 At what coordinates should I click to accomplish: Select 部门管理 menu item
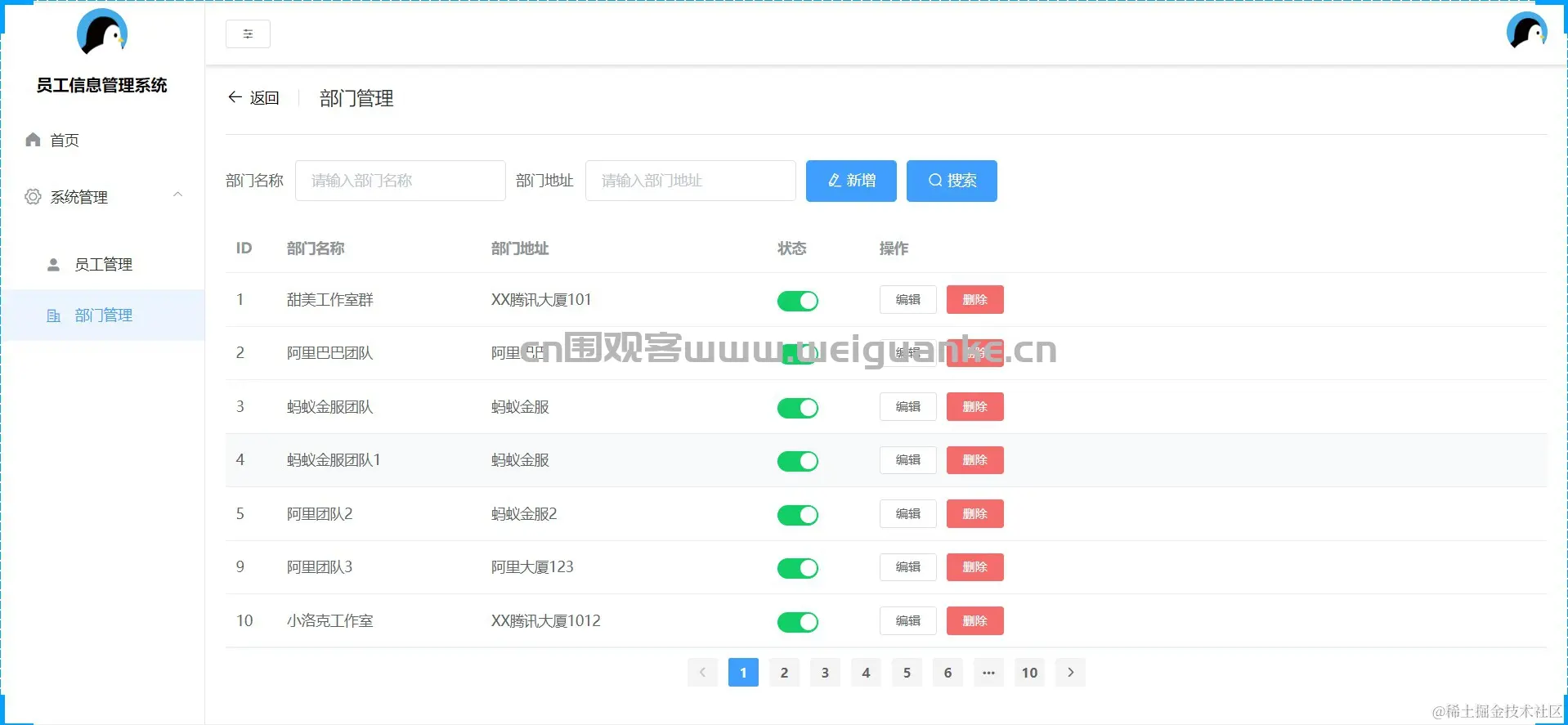(x=102, y=316)
